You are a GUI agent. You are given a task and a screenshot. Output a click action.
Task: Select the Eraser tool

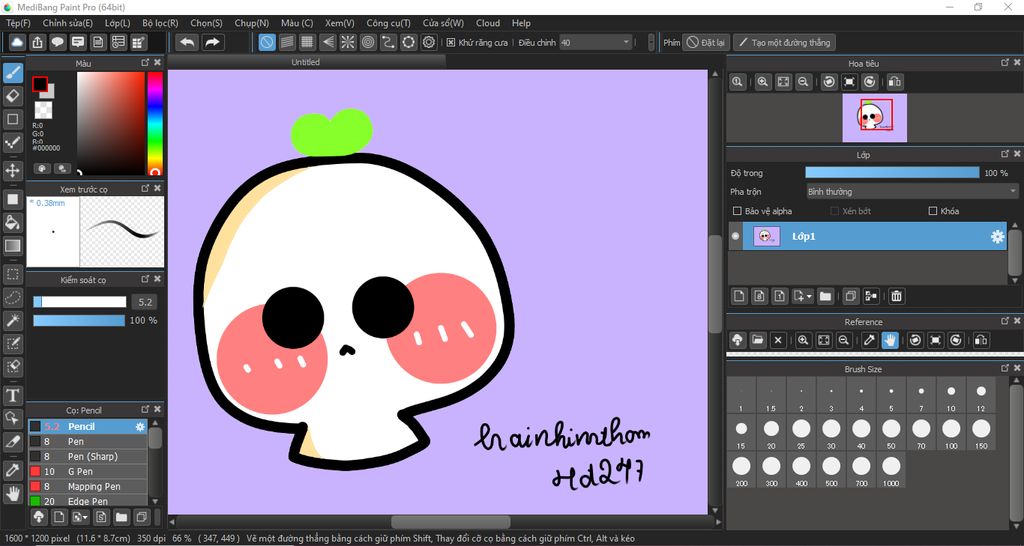click(13, 96)
